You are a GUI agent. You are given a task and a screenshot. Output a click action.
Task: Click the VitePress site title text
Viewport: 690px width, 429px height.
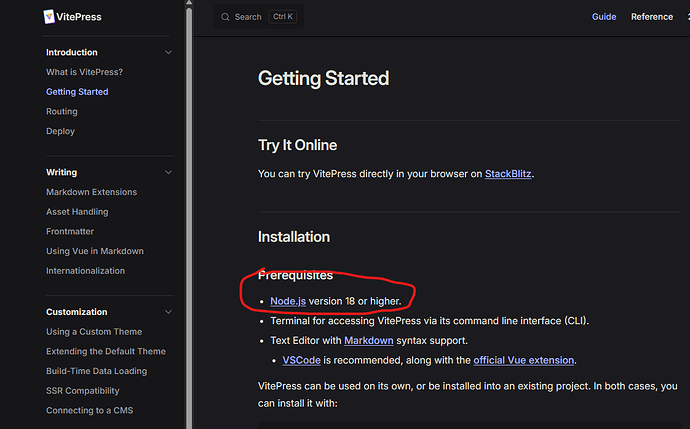(79, 17)
